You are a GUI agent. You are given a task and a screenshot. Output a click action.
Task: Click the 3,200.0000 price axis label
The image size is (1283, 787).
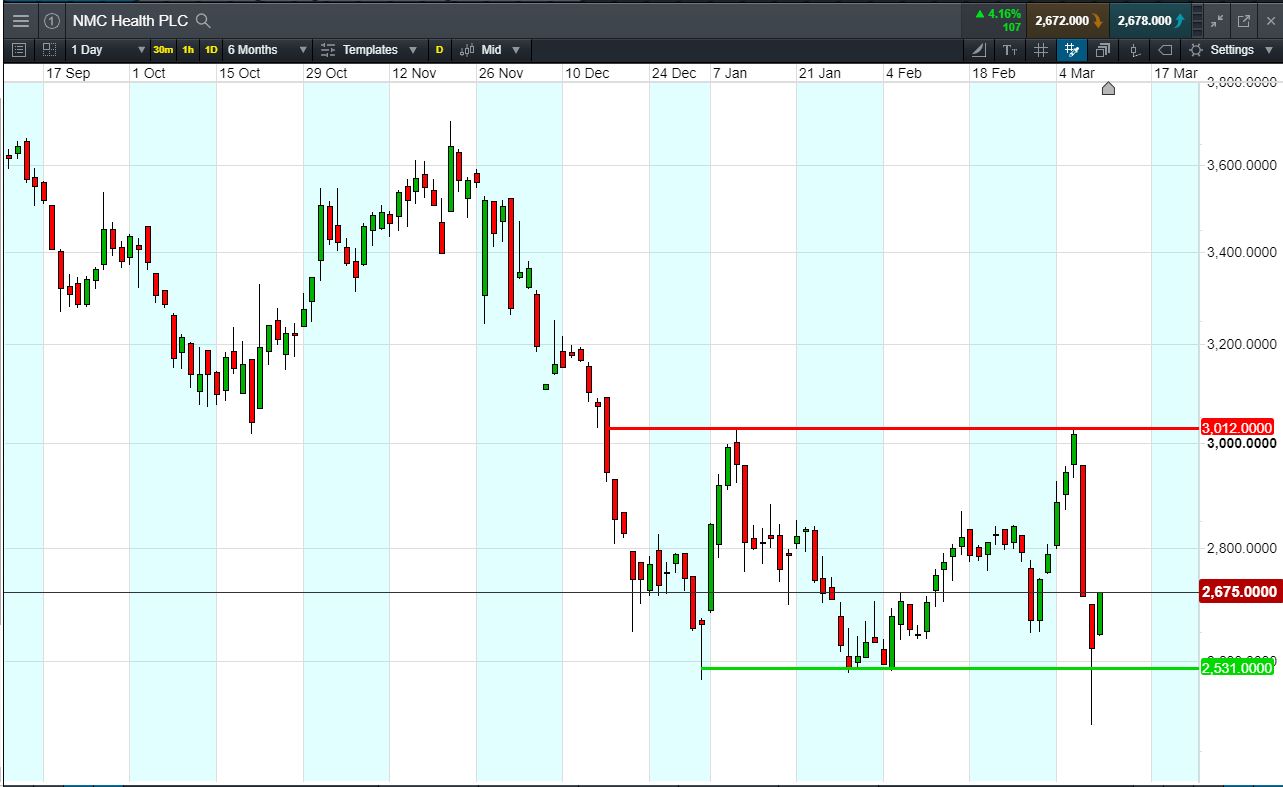coord(1241,345)
